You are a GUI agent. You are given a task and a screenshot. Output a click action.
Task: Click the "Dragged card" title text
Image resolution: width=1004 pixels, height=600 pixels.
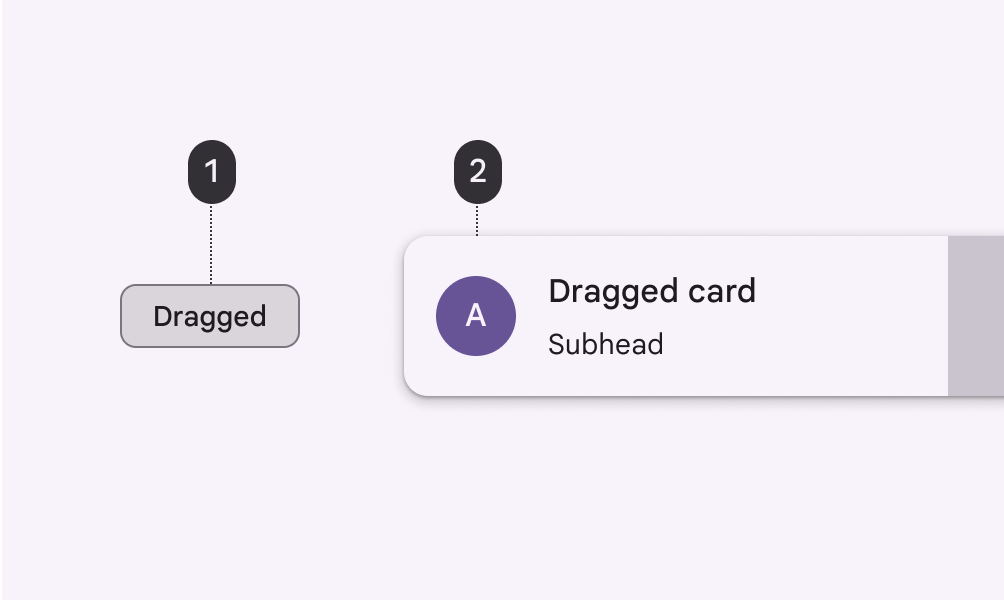tap(652, 291)
